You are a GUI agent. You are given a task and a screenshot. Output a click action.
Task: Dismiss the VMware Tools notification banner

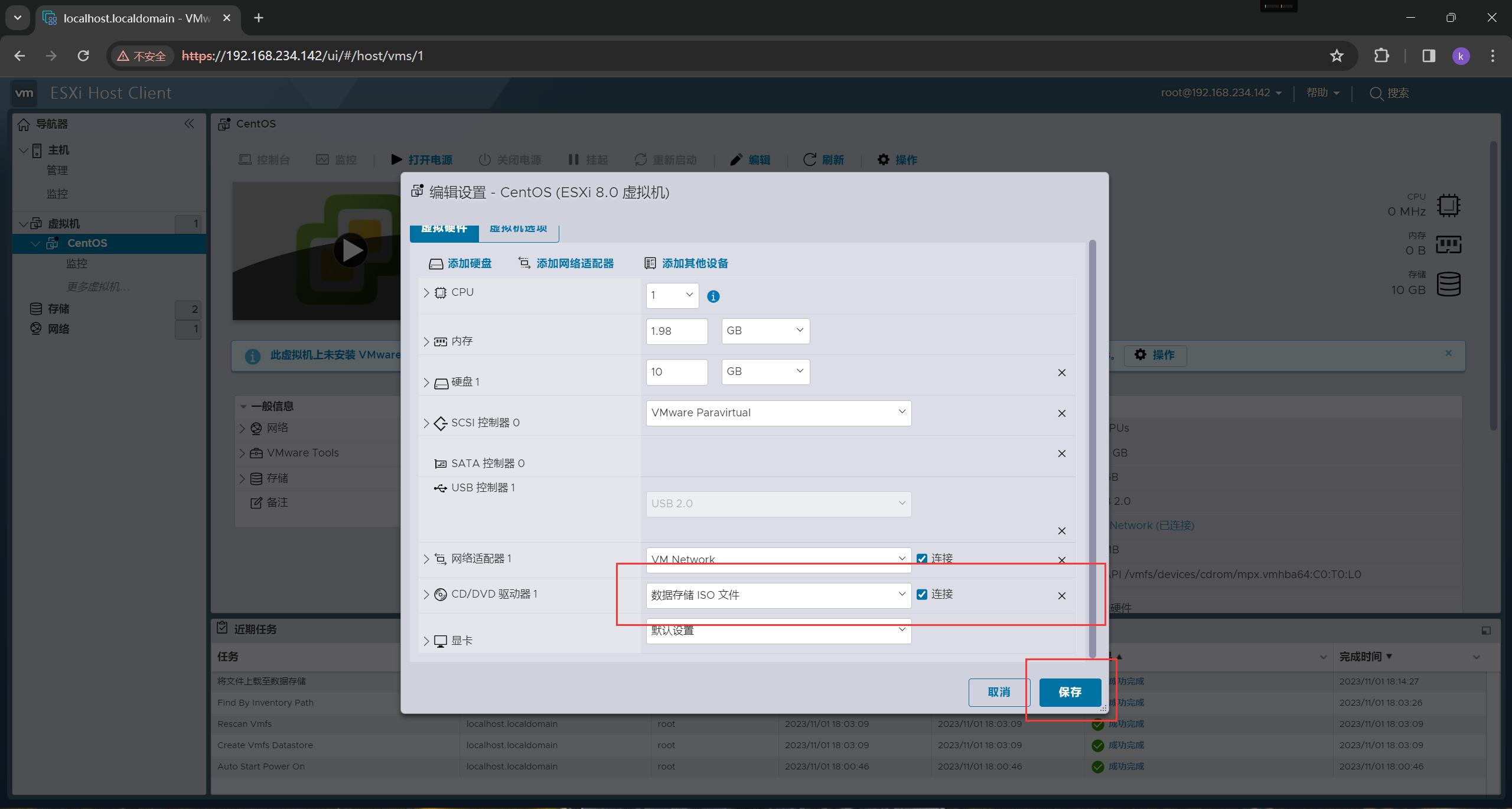coord(1449,353)
